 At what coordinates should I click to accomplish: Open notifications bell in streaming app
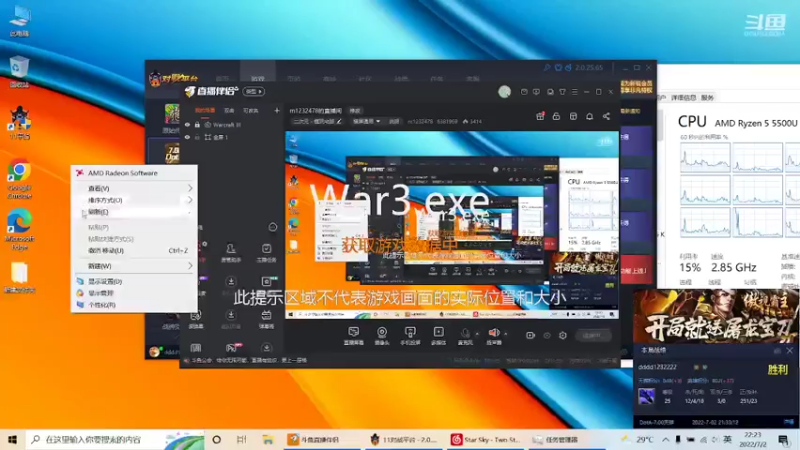[589, 116]
